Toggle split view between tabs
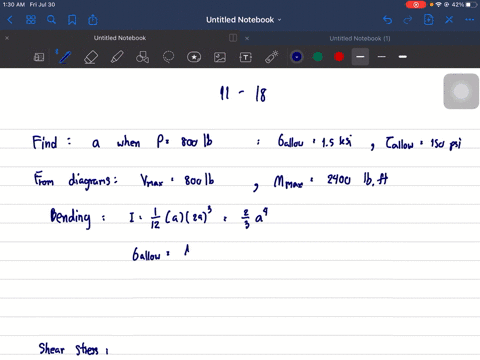This screenshot has width=480, height=360. [x=233, y=38]
